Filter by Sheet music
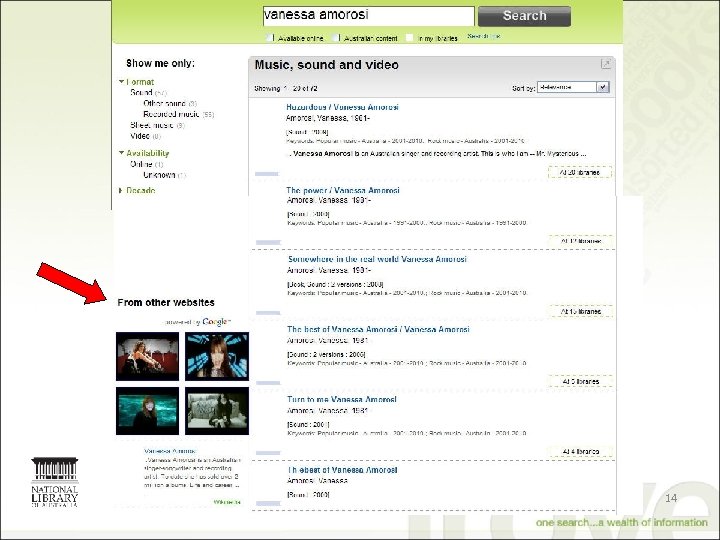Screen dimensions: 720x540 [x=152, y=125]
